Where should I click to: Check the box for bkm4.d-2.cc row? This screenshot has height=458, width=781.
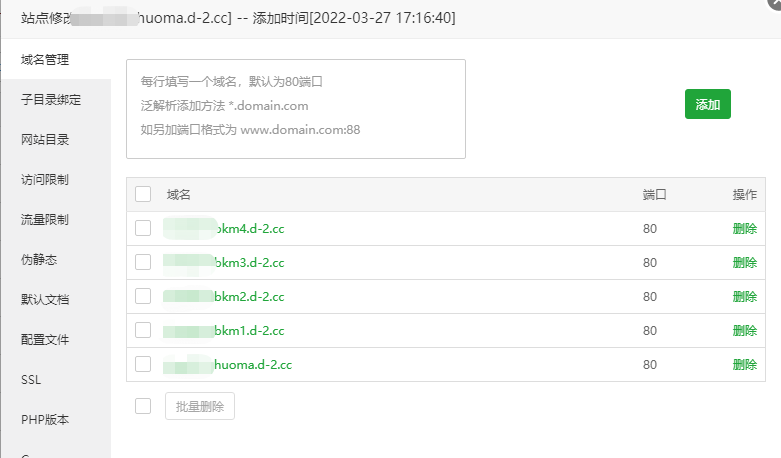coord(143,228)
